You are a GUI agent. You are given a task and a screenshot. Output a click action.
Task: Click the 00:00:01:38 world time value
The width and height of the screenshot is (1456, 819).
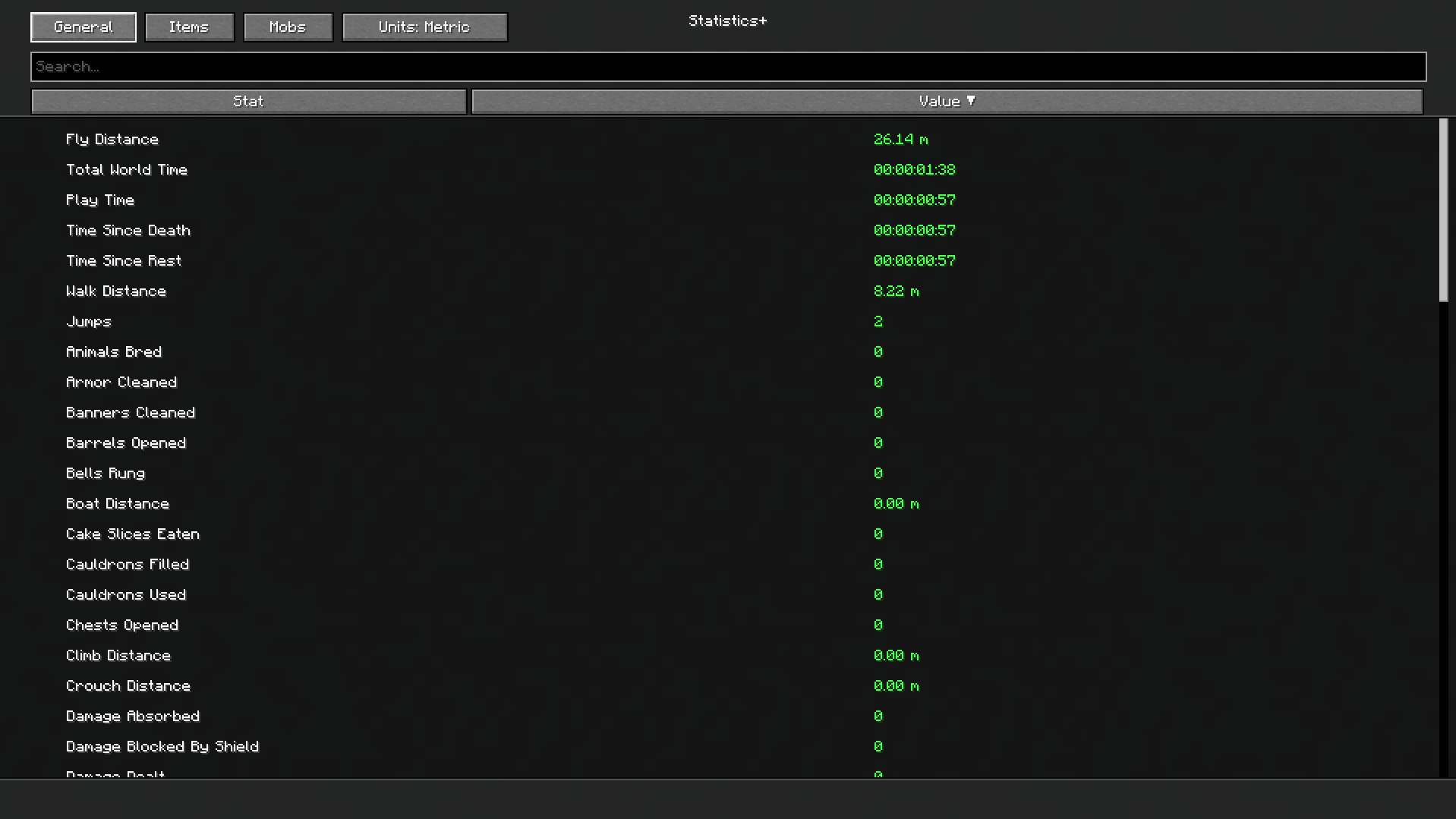tap(914, 170)
